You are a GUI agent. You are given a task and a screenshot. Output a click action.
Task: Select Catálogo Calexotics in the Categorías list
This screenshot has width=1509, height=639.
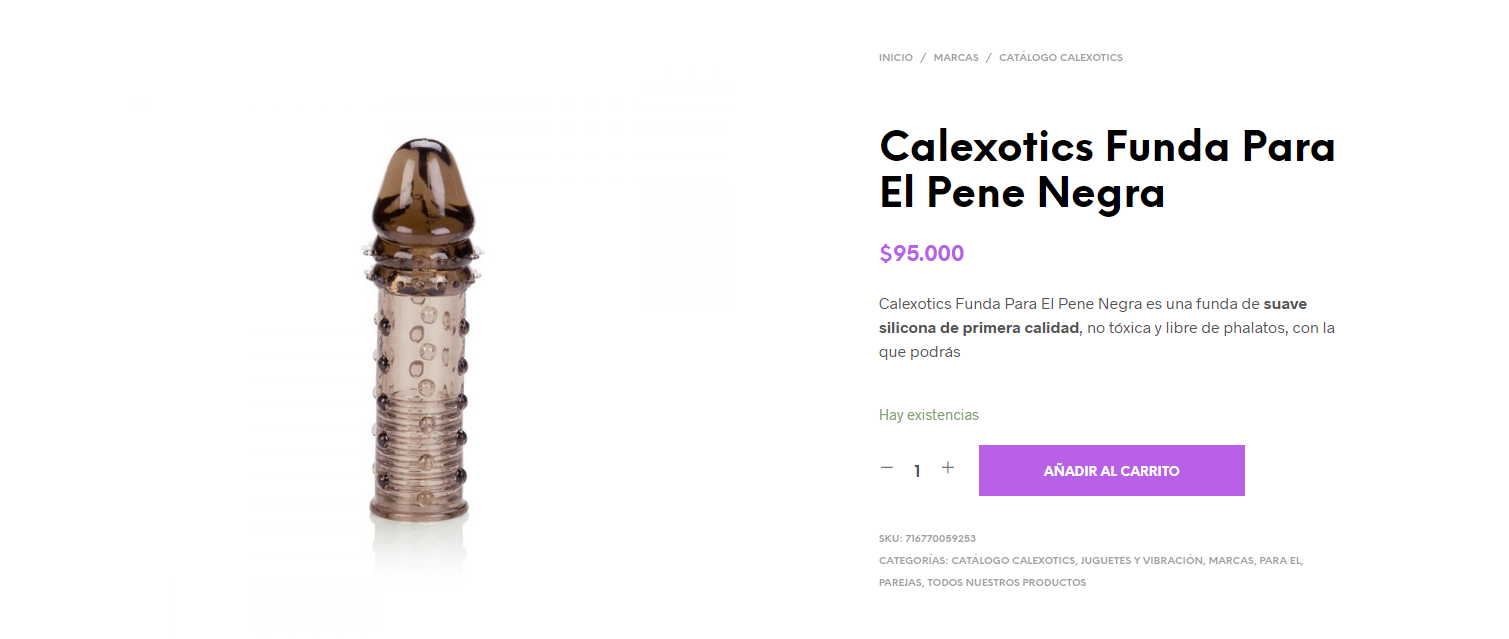tap(1013, 561)
